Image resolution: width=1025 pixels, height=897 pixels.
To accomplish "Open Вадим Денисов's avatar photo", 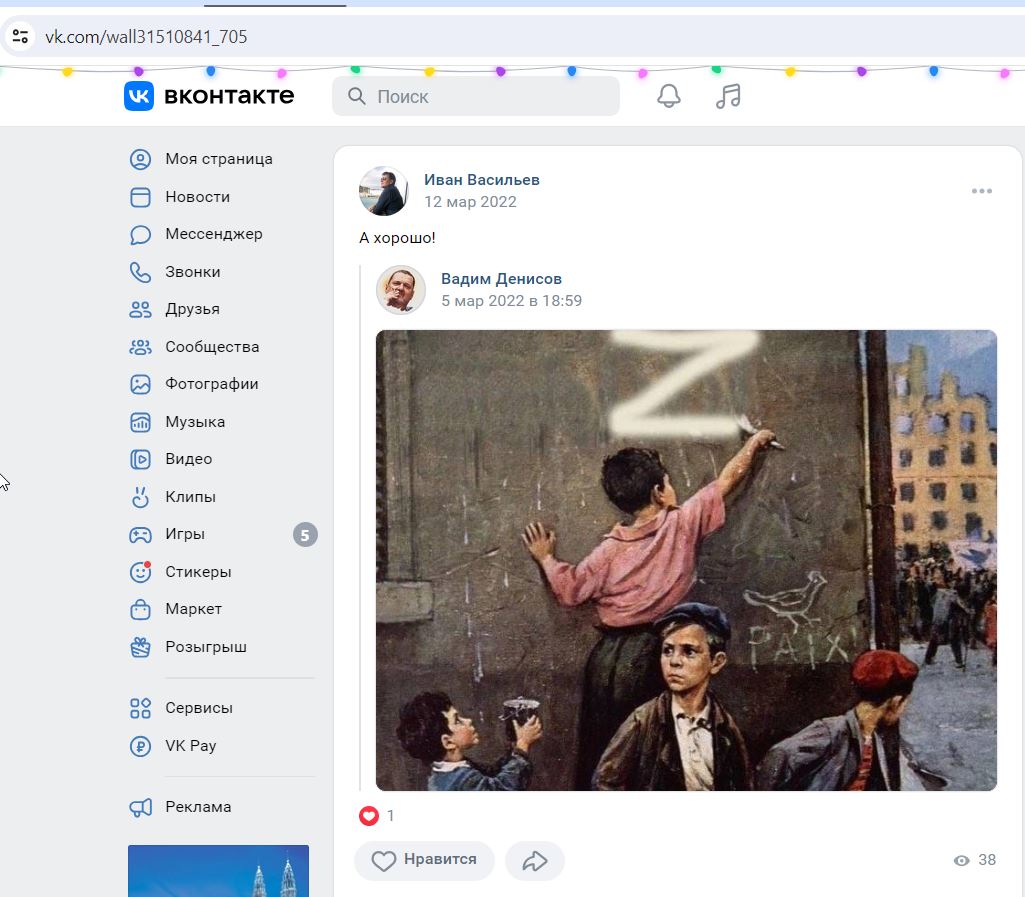I will [401, 290].
